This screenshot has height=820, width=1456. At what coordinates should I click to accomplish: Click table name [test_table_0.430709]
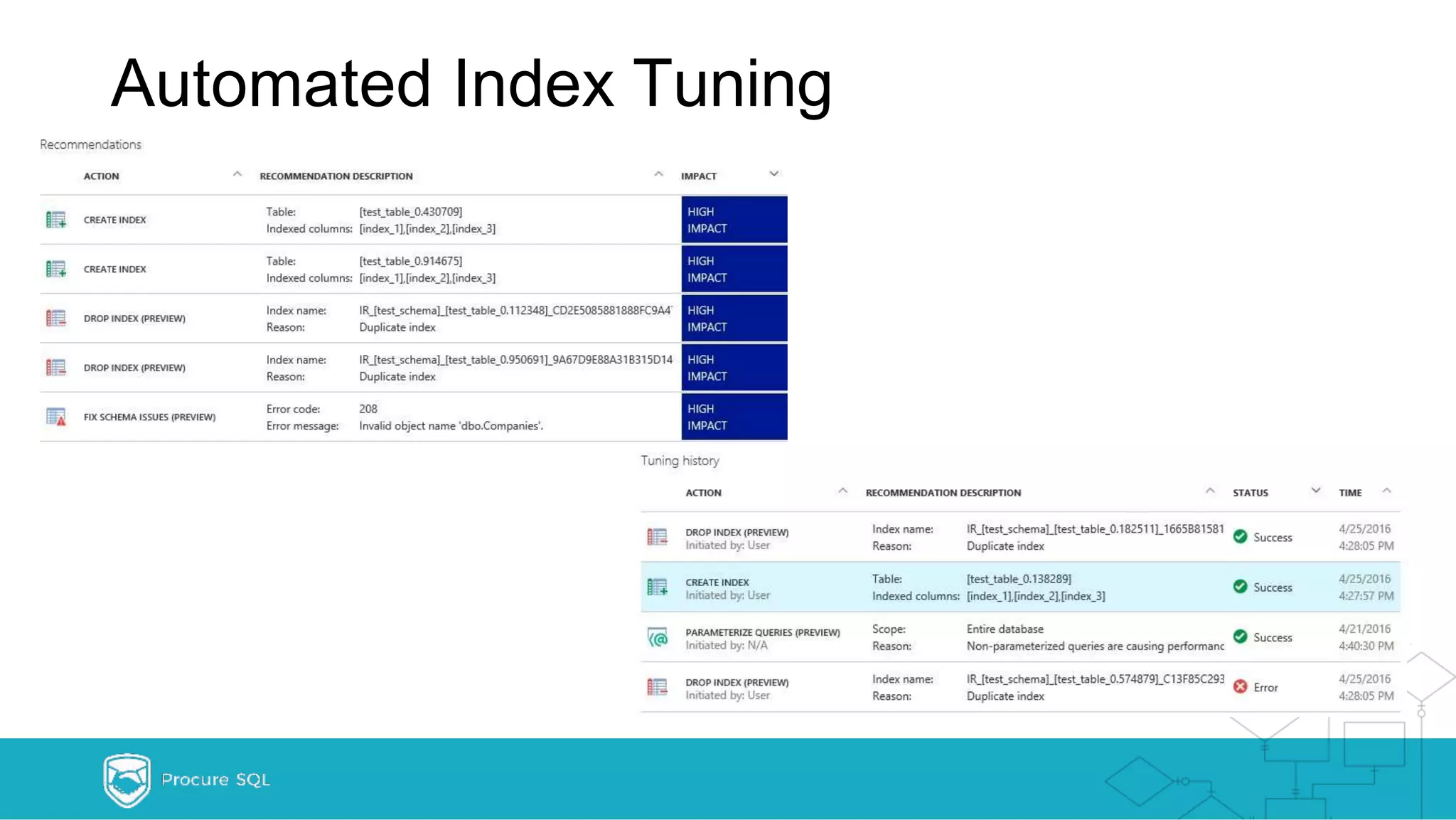click(411, 212)
